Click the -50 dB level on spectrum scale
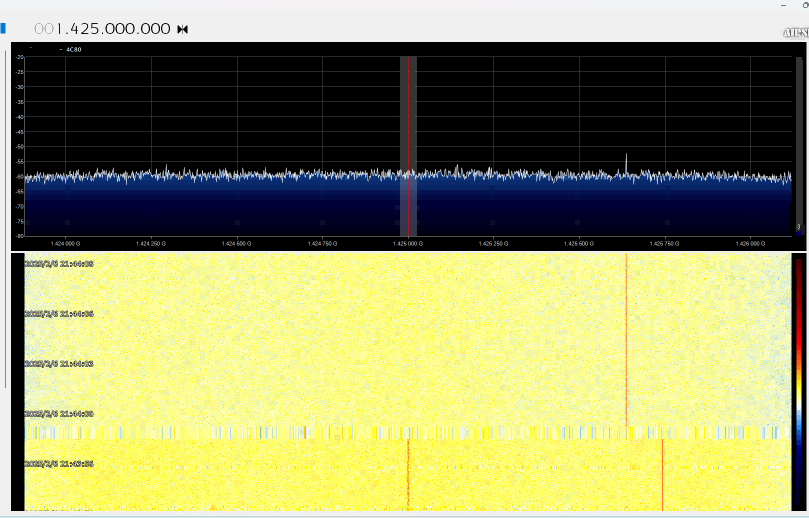This screenshot has height=518, width=809. pyautogui.click(x=18, y=147)
